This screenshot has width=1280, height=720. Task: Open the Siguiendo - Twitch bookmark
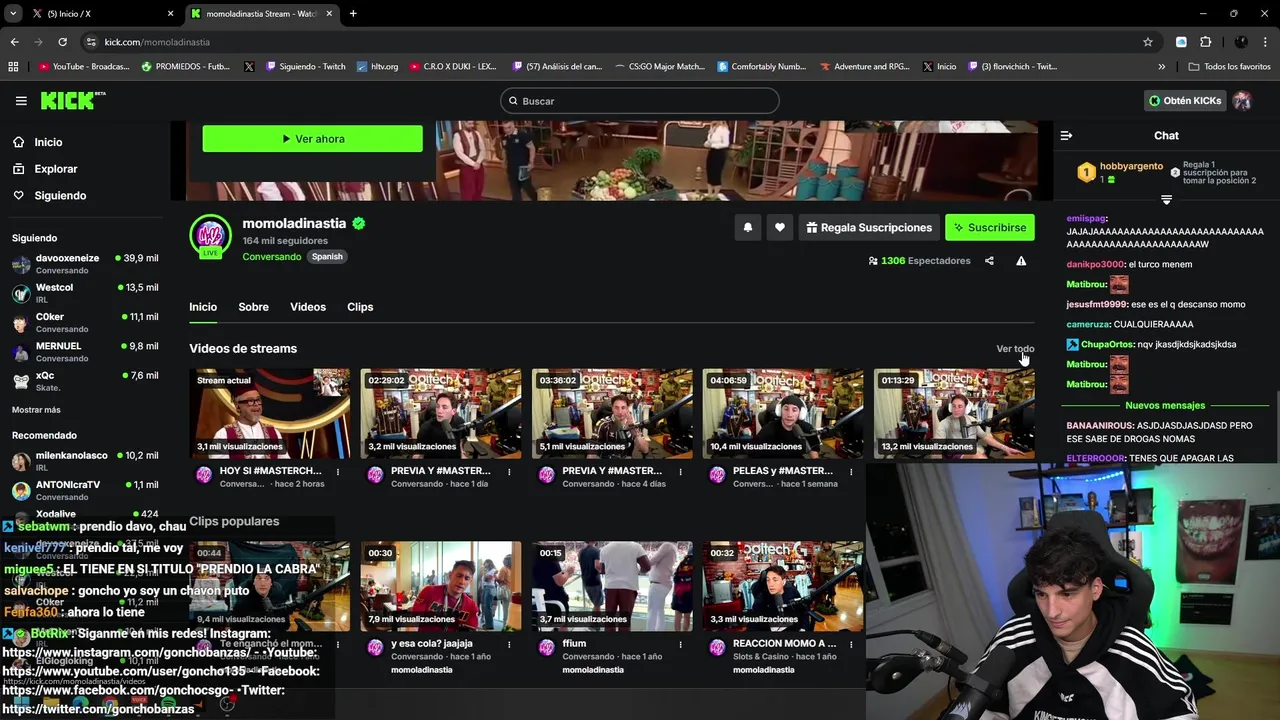click(305, 67)
